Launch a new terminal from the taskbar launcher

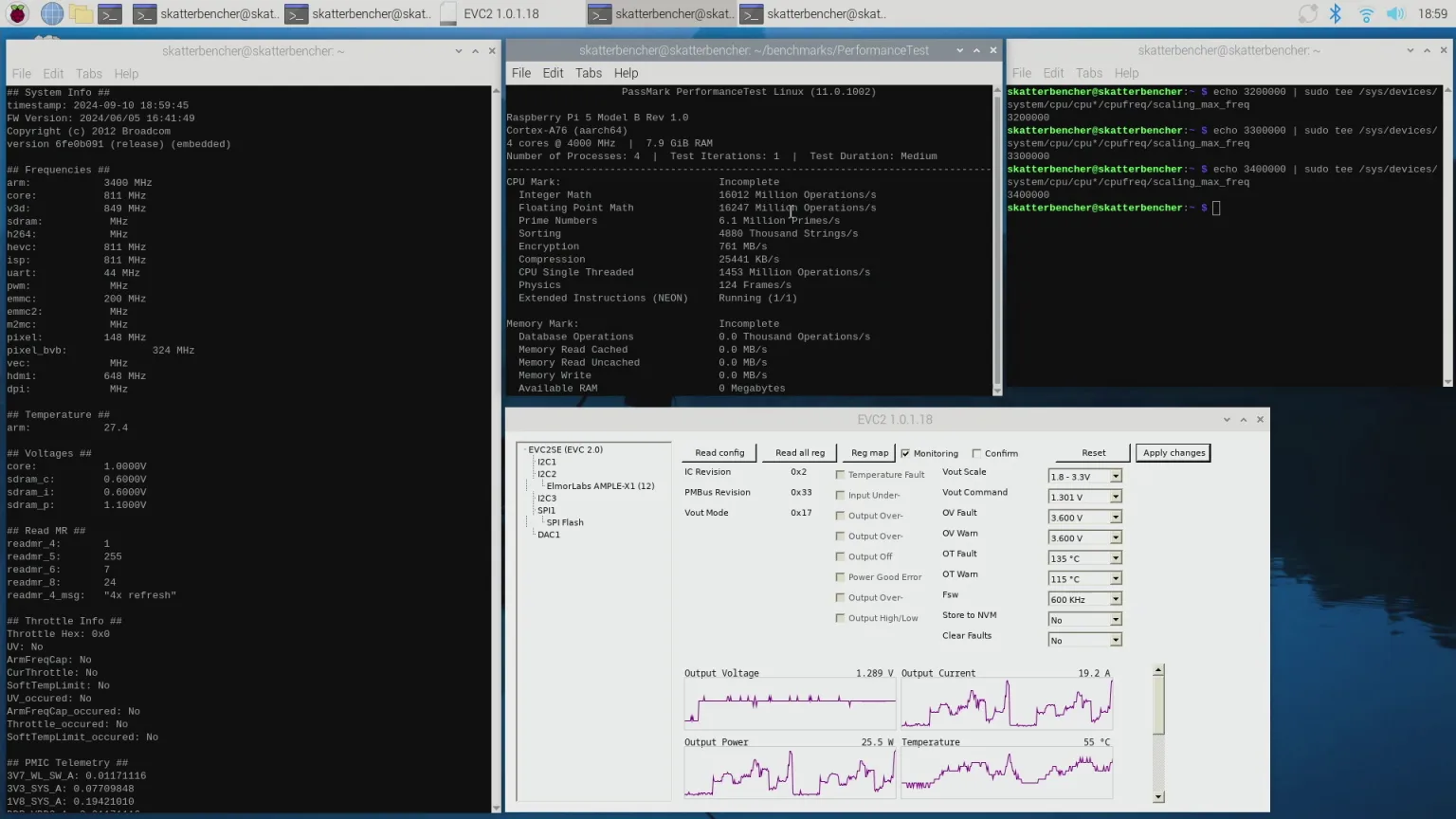pos(111,13)
